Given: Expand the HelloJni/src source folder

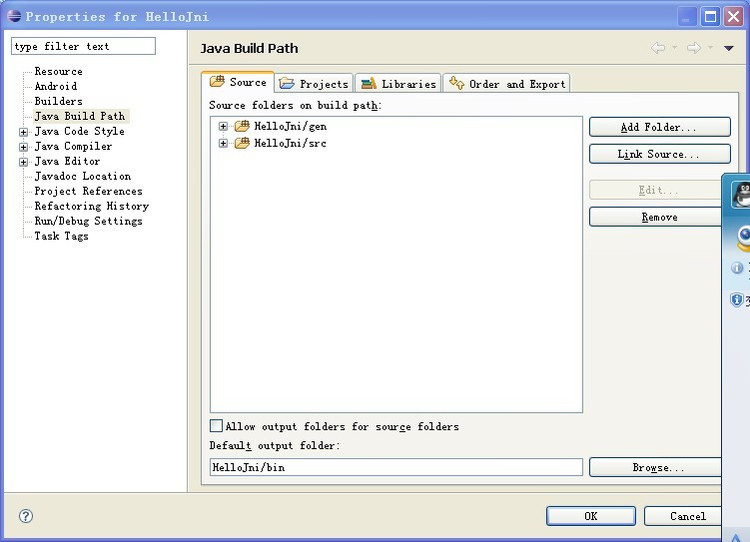Looking at the screenshot, I should [x=223, y=143].
